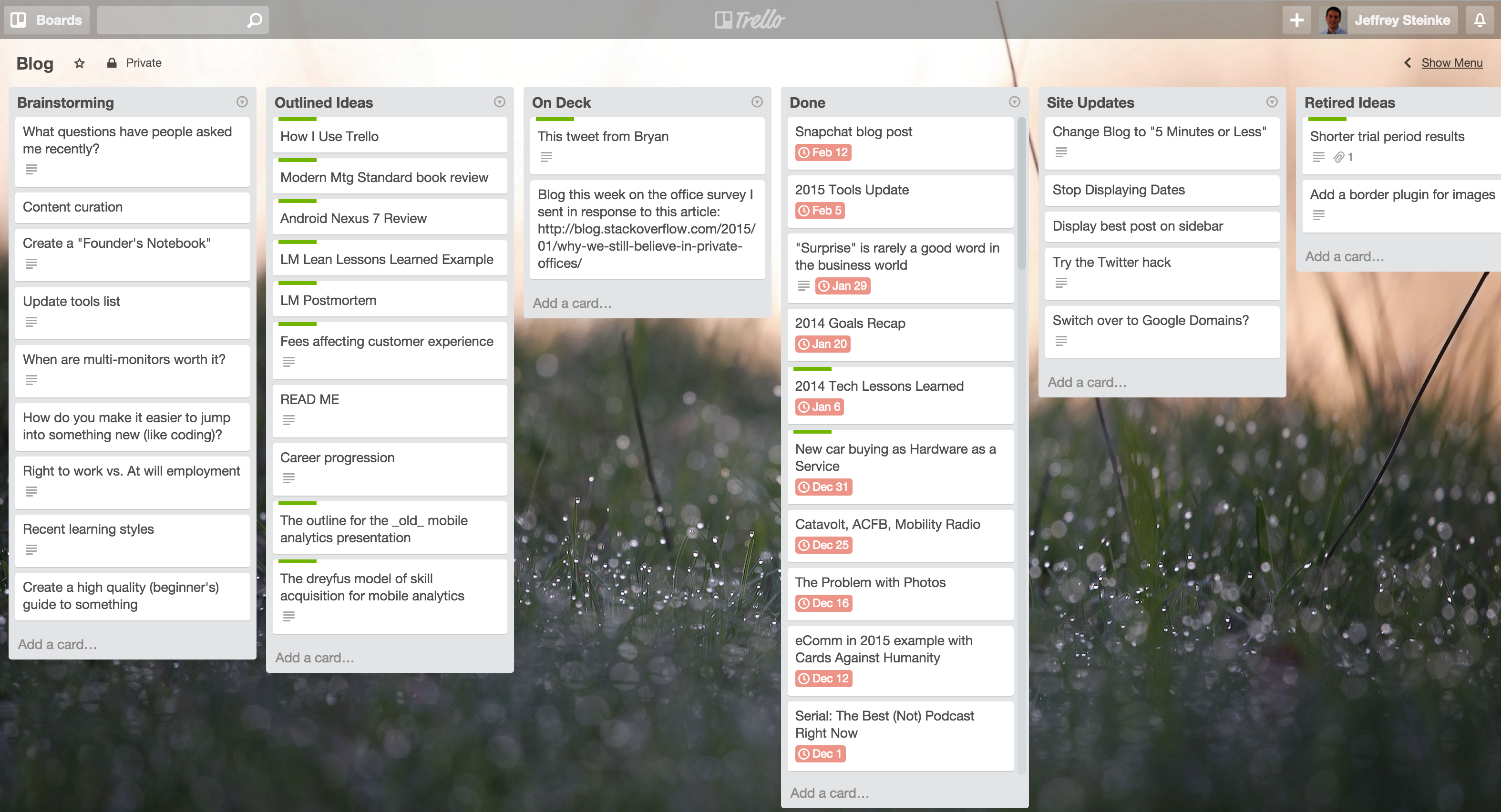
Task: Click the Retired Ideas list title
Action: 1349,102
